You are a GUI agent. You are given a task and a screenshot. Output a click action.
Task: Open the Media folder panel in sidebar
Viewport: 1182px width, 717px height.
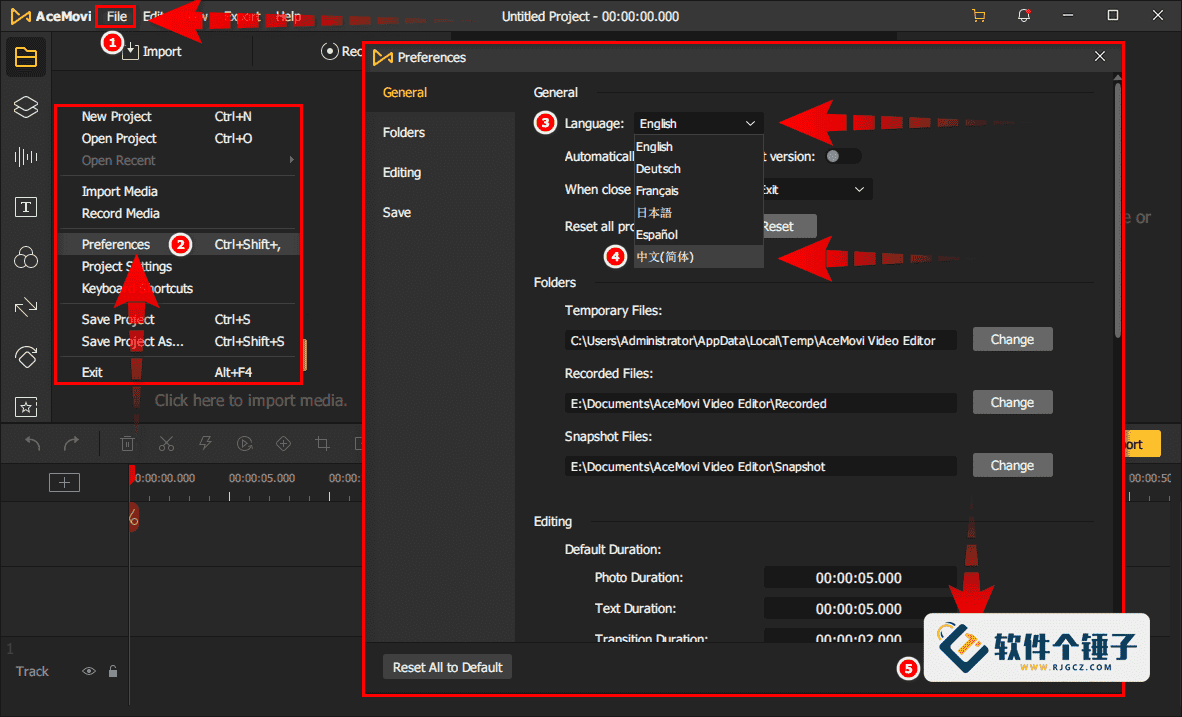[x=26, y=57]
